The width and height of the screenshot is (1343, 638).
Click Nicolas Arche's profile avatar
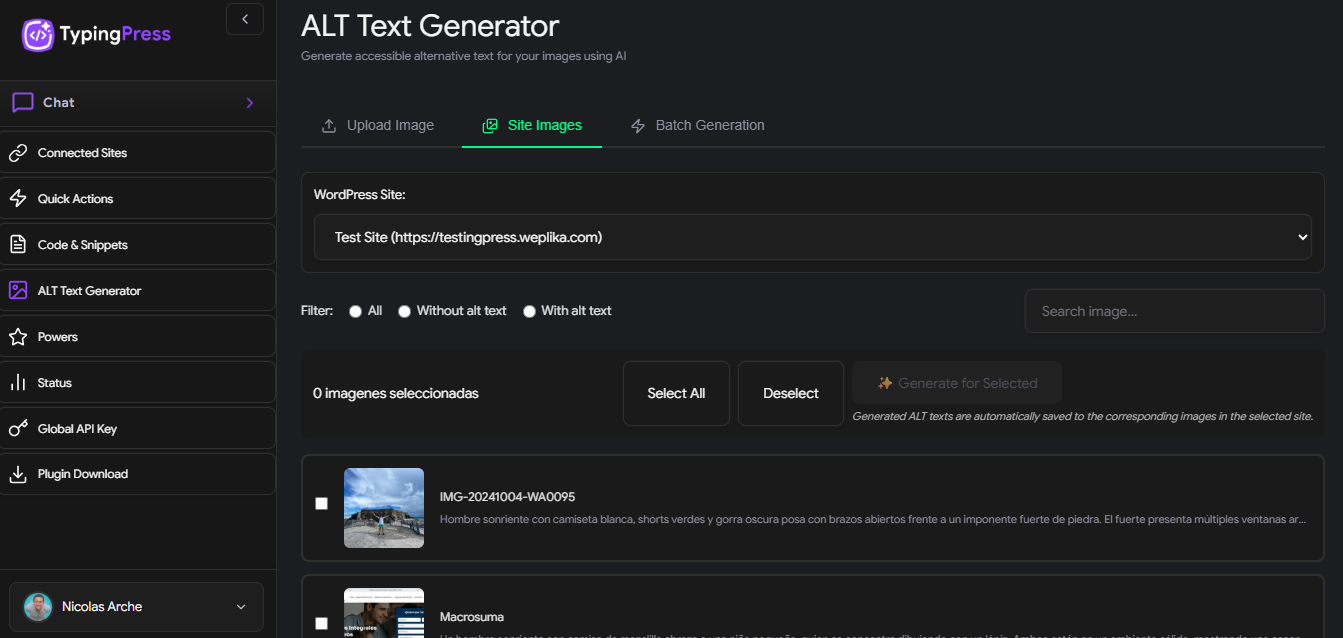click(x=38, y=607)
